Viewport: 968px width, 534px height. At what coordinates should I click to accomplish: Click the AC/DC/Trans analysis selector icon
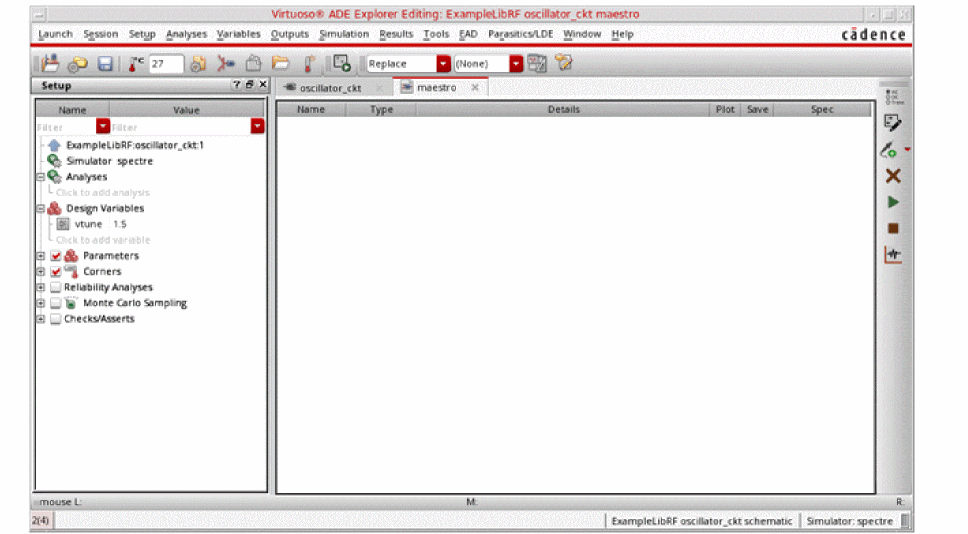(892, 96)
